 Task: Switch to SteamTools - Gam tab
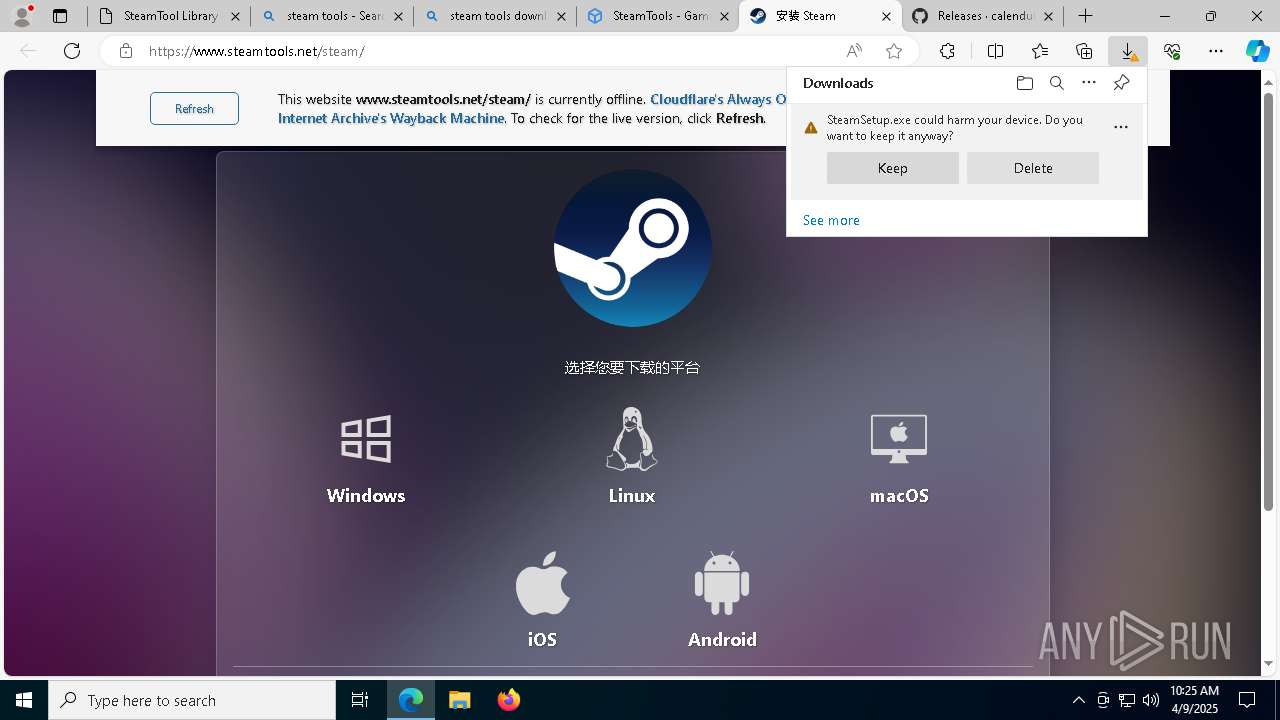coord(657,16)
